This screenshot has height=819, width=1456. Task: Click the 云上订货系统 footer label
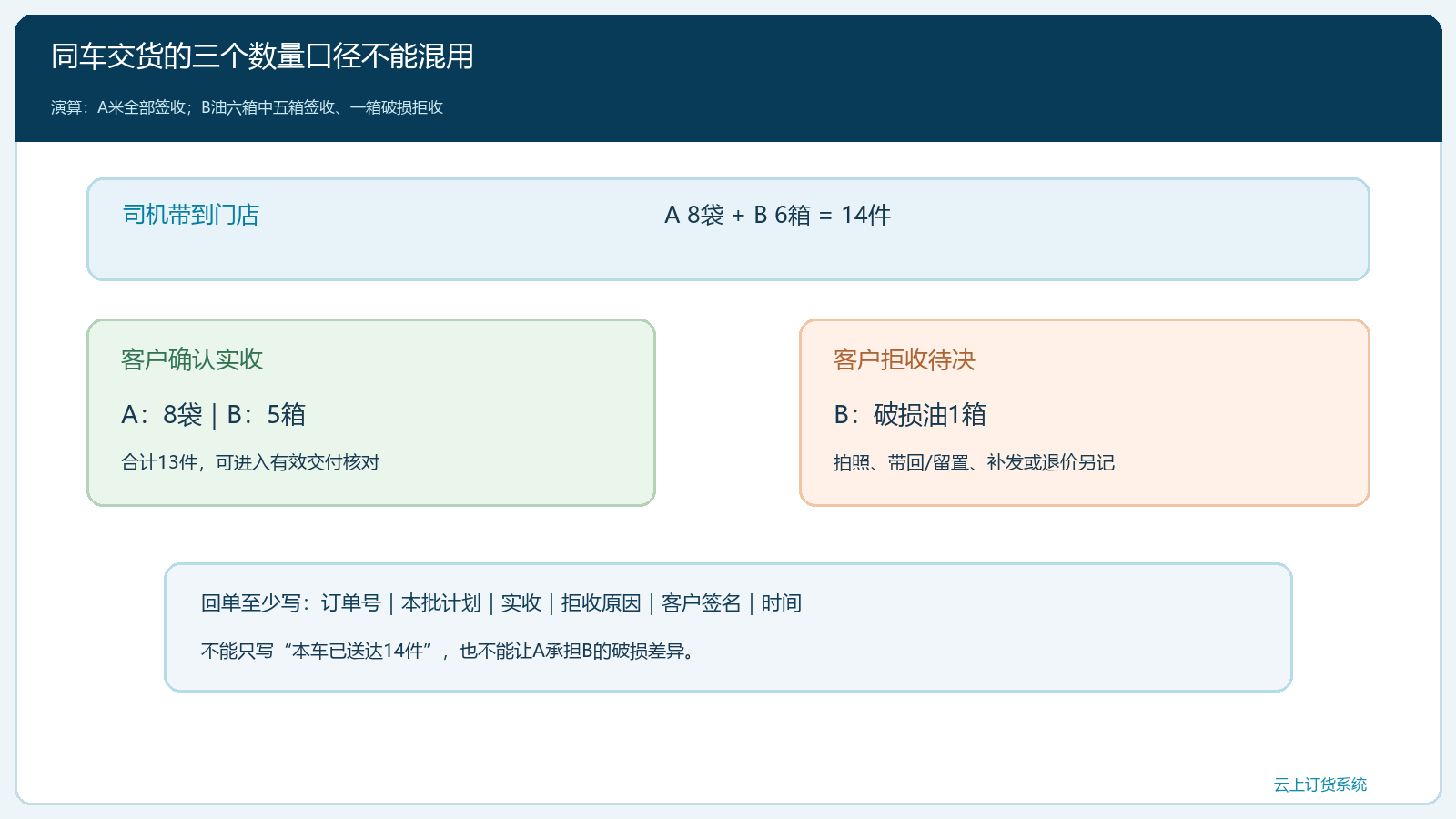(1320, 784)
